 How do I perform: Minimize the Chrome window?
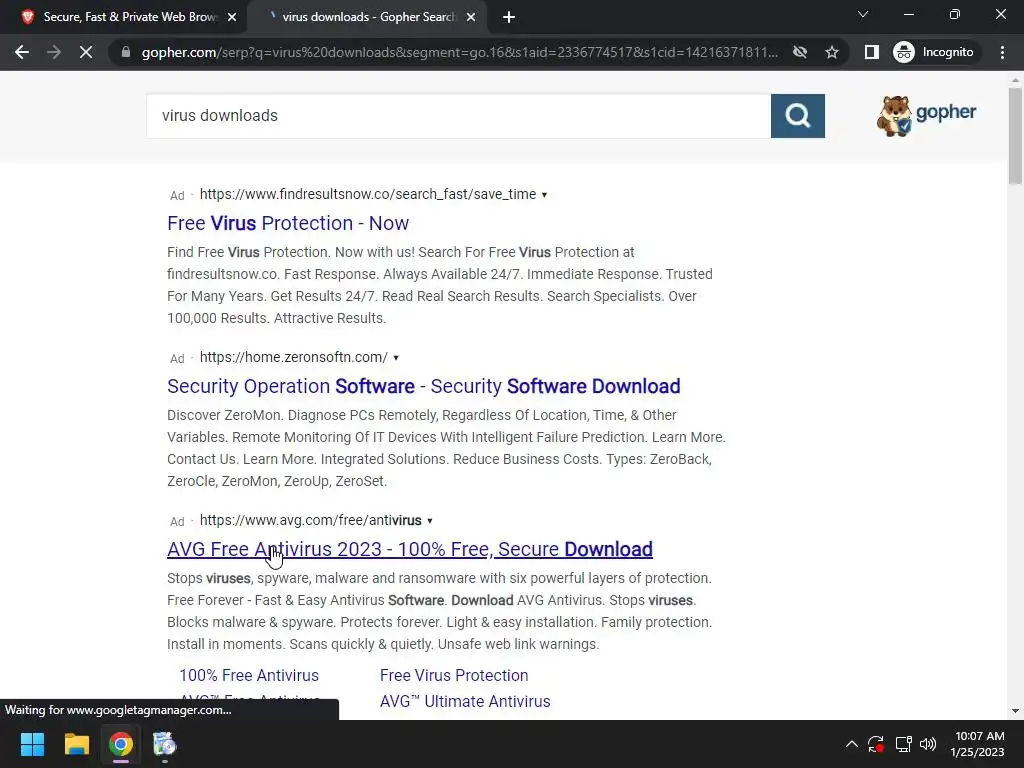(x=908, y=14)
